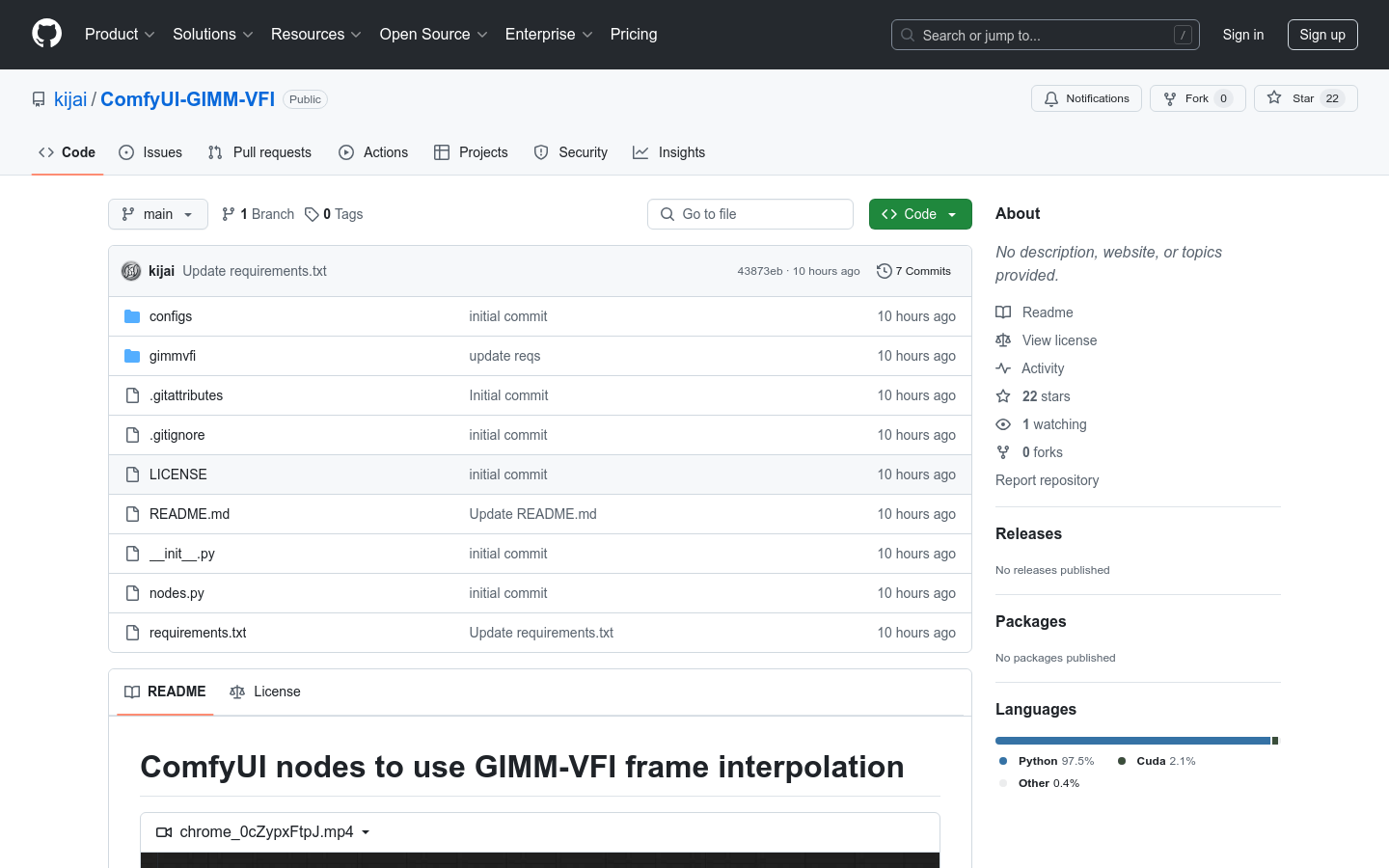The width and height of the screenshot is (1389, 868).
Task: Open the Packages section heading
Action: click(x=1030, y=621)
